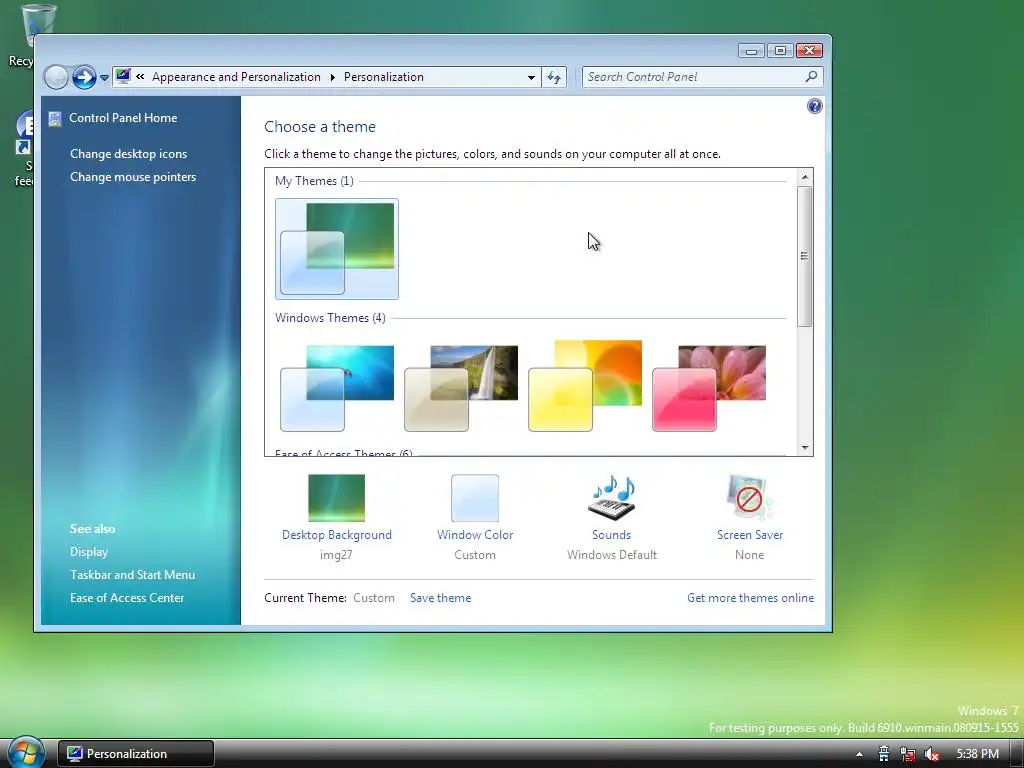
Task: Click the Control Panel Home icon
Action: click(55, 118)
